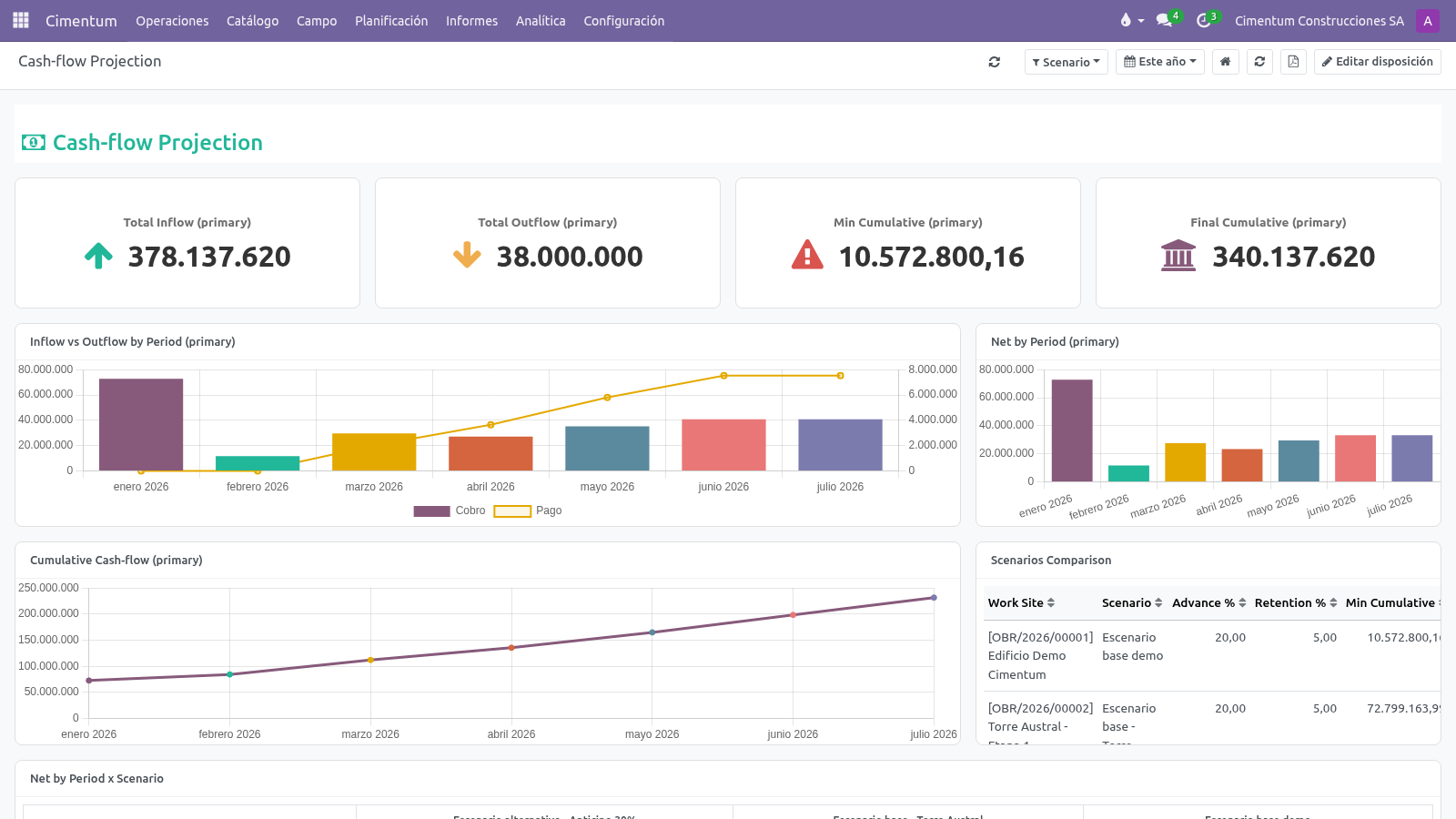Screen dimensions: 1456x819
Task: Sort table by Min Cumulative column
Action: tap(1392, 602)
